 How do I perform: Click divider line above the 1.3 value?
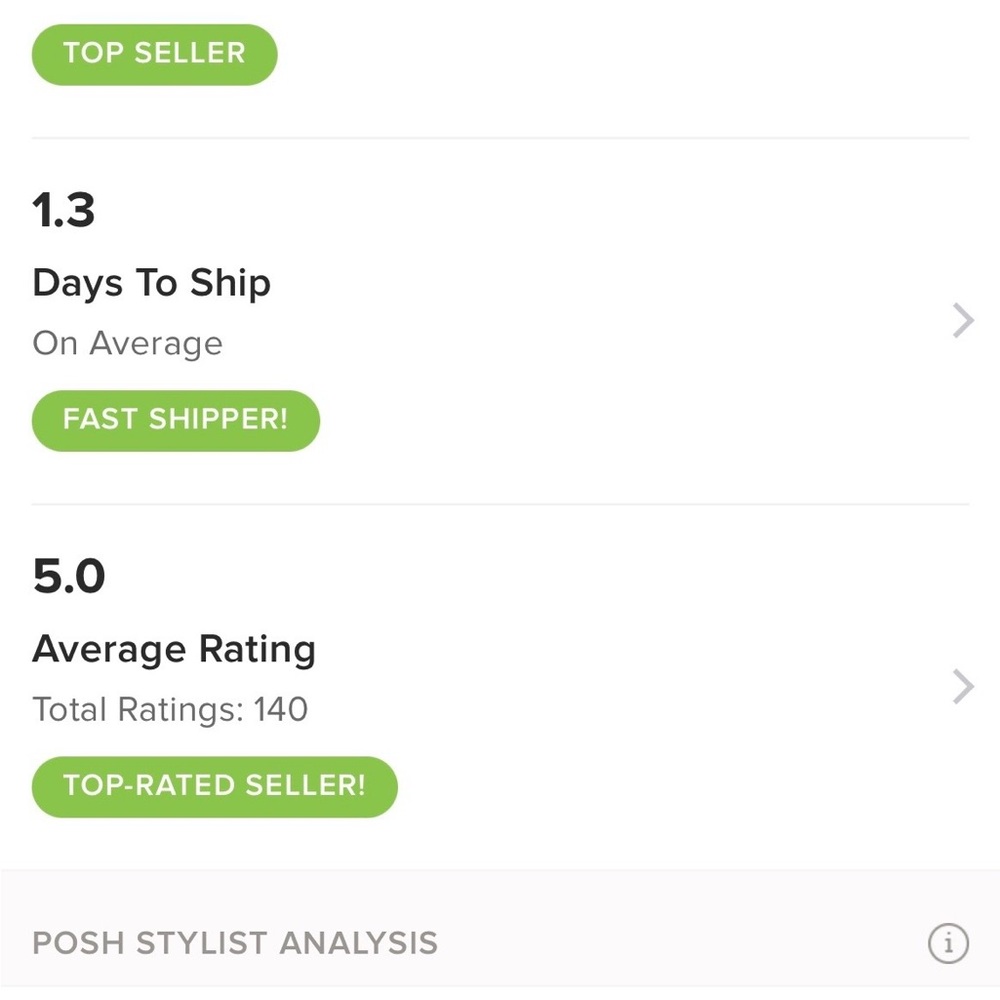500,138
